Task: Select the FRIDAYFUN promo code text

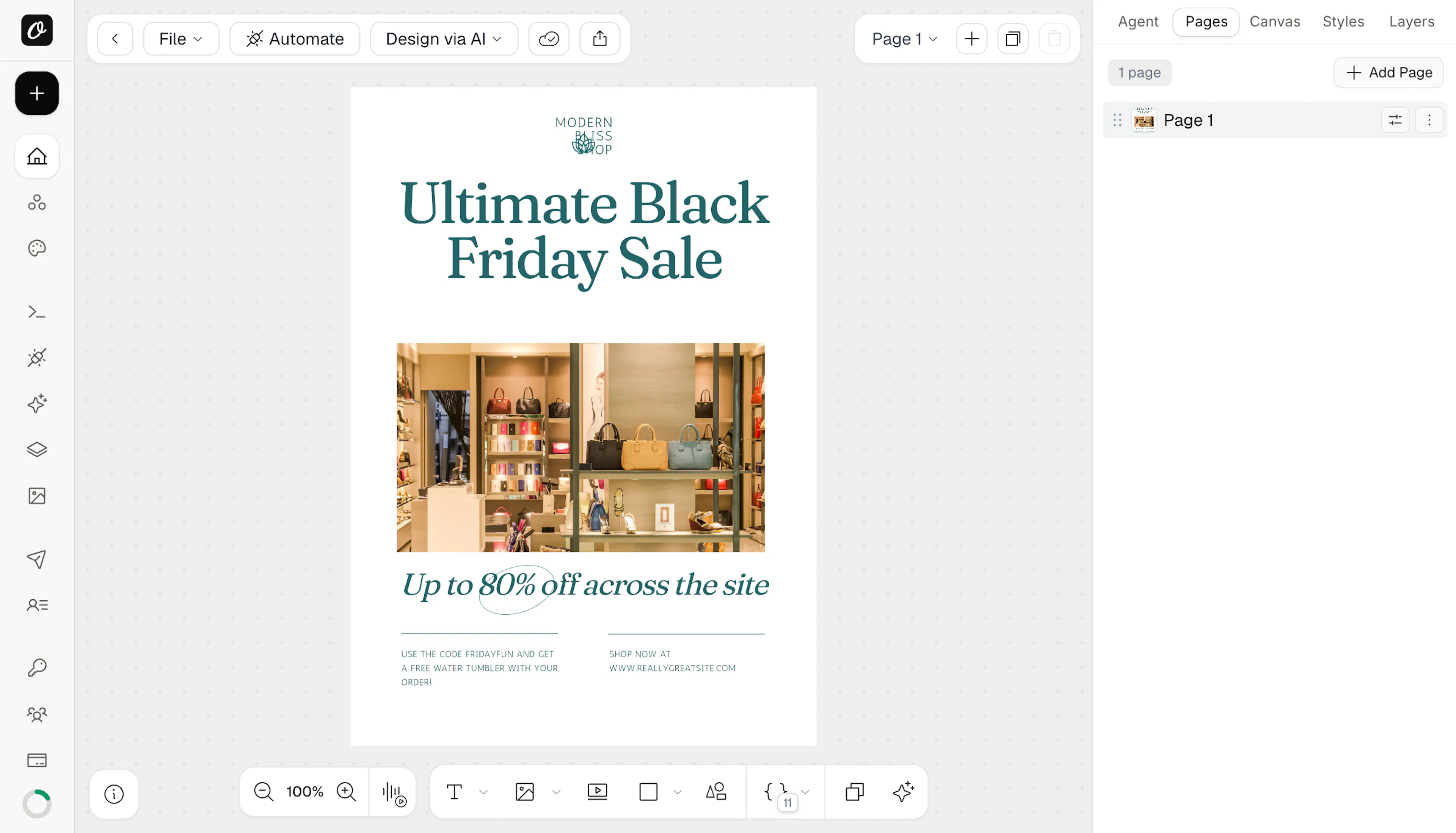Action: tap(480, 668)
